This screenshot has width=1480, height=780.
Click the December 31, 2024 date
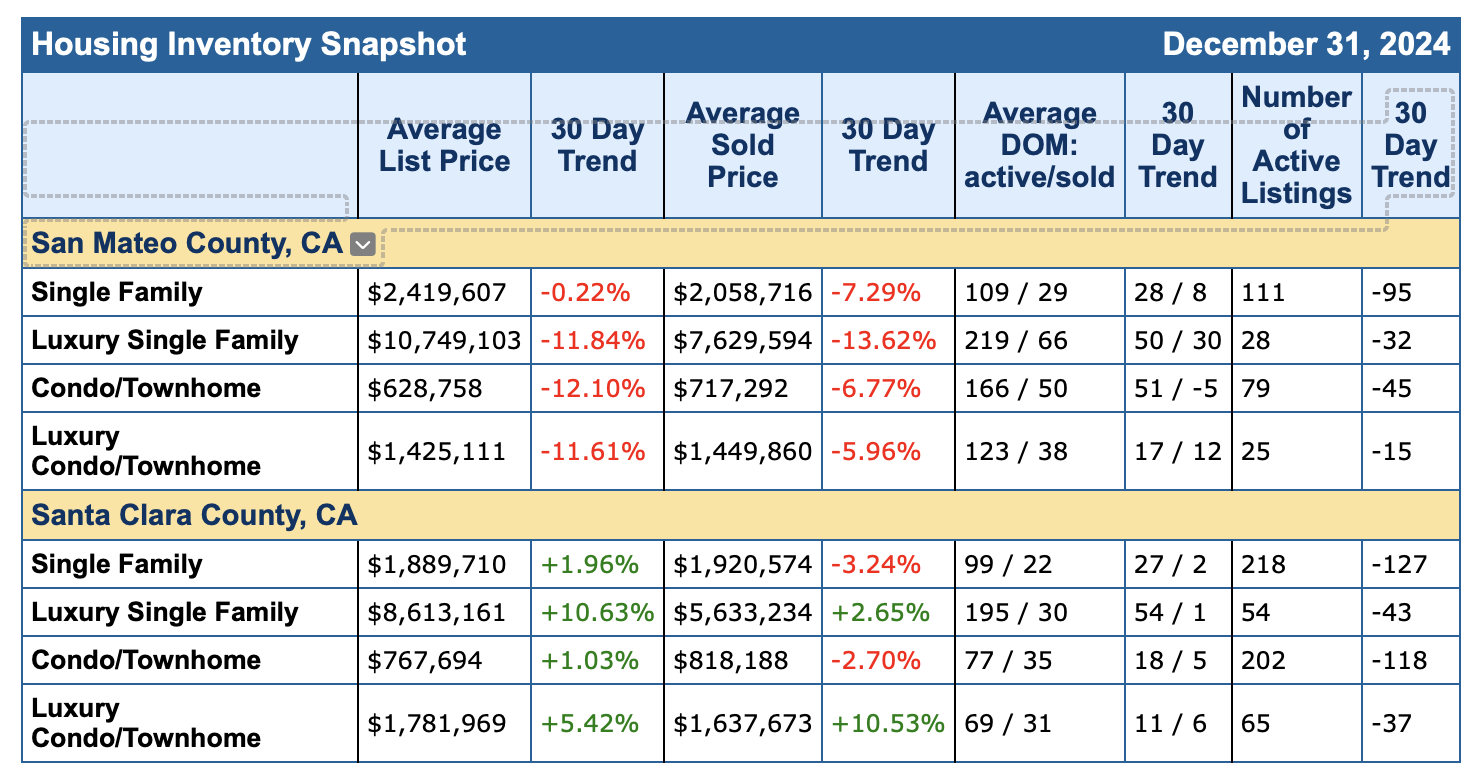click(x=1306, y=44)
